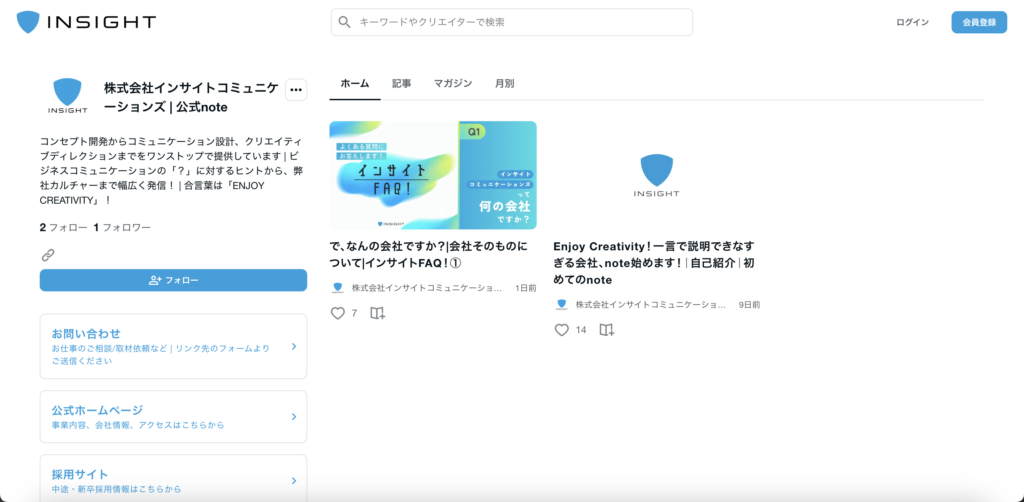The width and height of the screenshot is (1024, 502).
Task: Add FAQ article to magazine bookmark icon
Action: click(x=377, y=313)
